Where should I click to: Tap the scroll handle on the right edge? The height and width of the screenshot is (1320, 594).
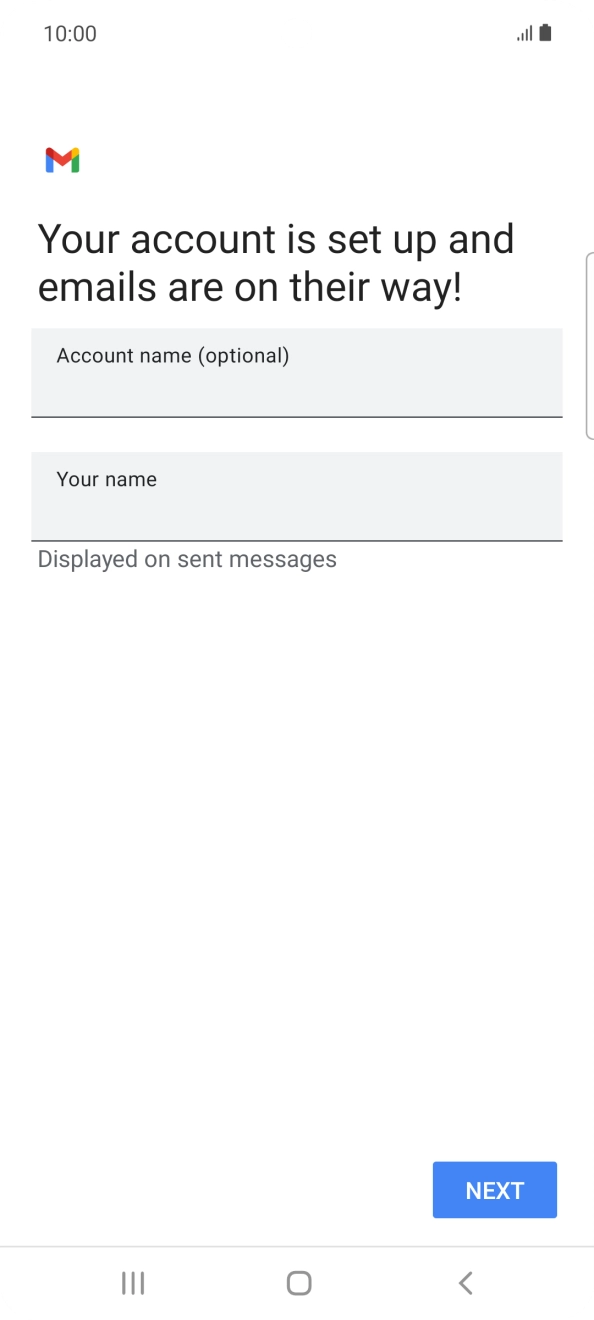click(x=591, y=345)
